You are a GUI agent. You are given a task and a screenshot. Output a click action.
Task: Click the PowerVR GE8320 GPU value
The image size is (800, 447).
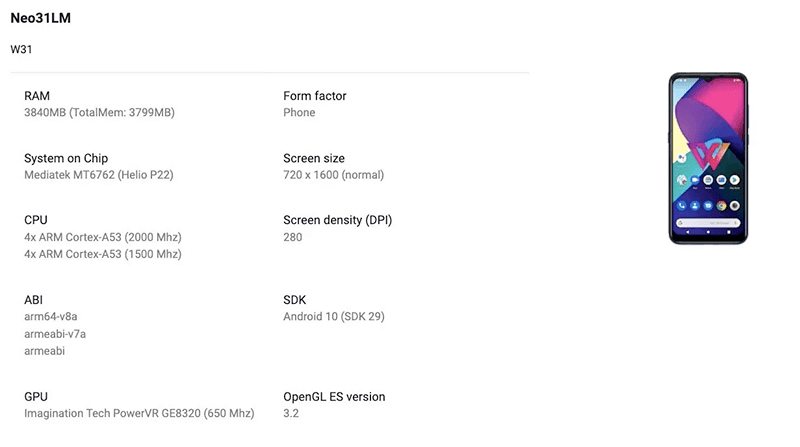point(139,413)
